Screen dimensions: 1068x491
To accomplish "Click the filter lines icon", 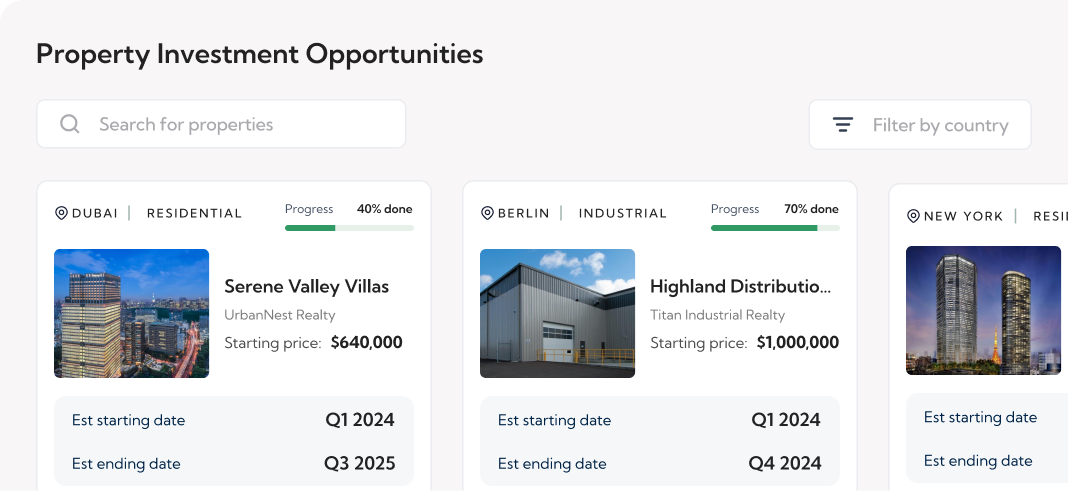I will (x=843, y=125).
